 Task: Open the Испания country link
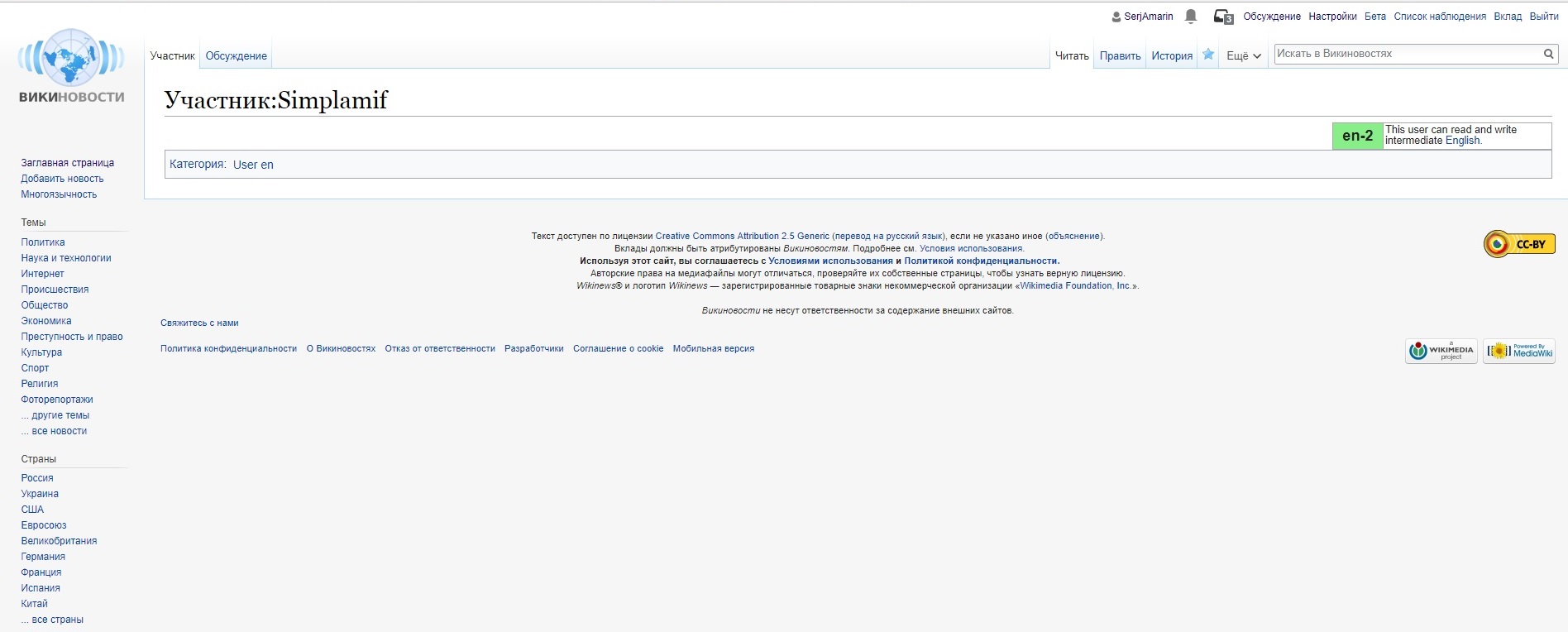[x=41, y=588]
